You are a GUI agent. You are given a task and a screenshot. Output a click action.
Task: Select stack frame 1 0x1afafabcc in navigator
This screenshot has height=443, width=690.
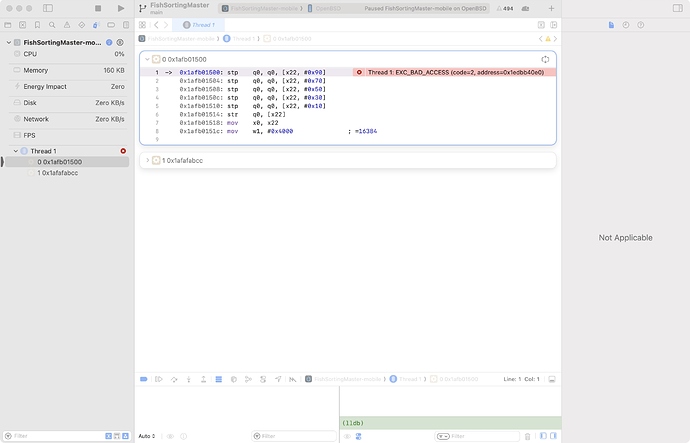[x=67, y=173]
